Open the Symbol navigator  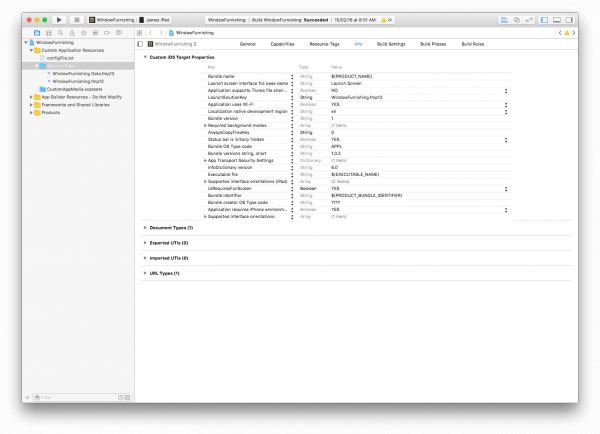tap(49, 33)
